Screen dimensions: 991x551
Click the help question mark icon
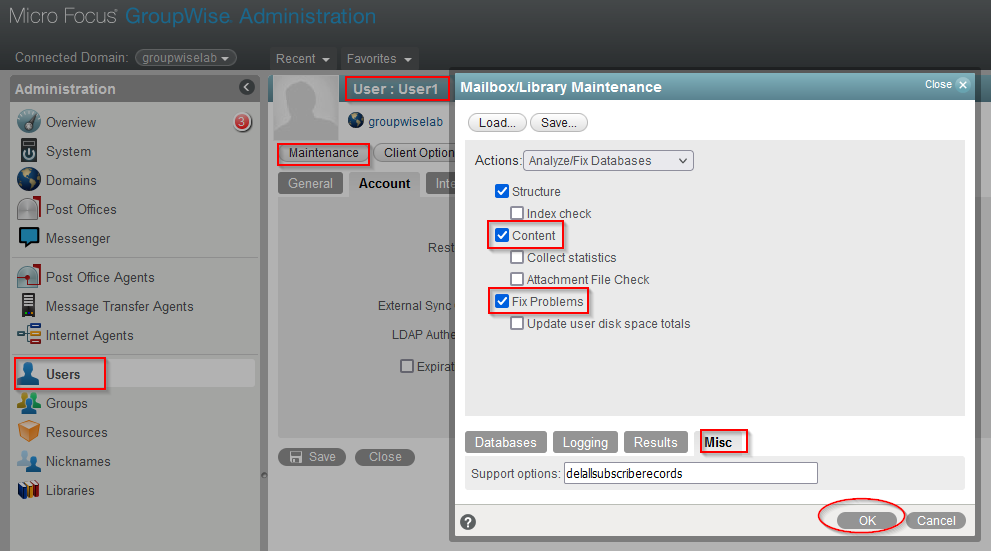(468, 521)
